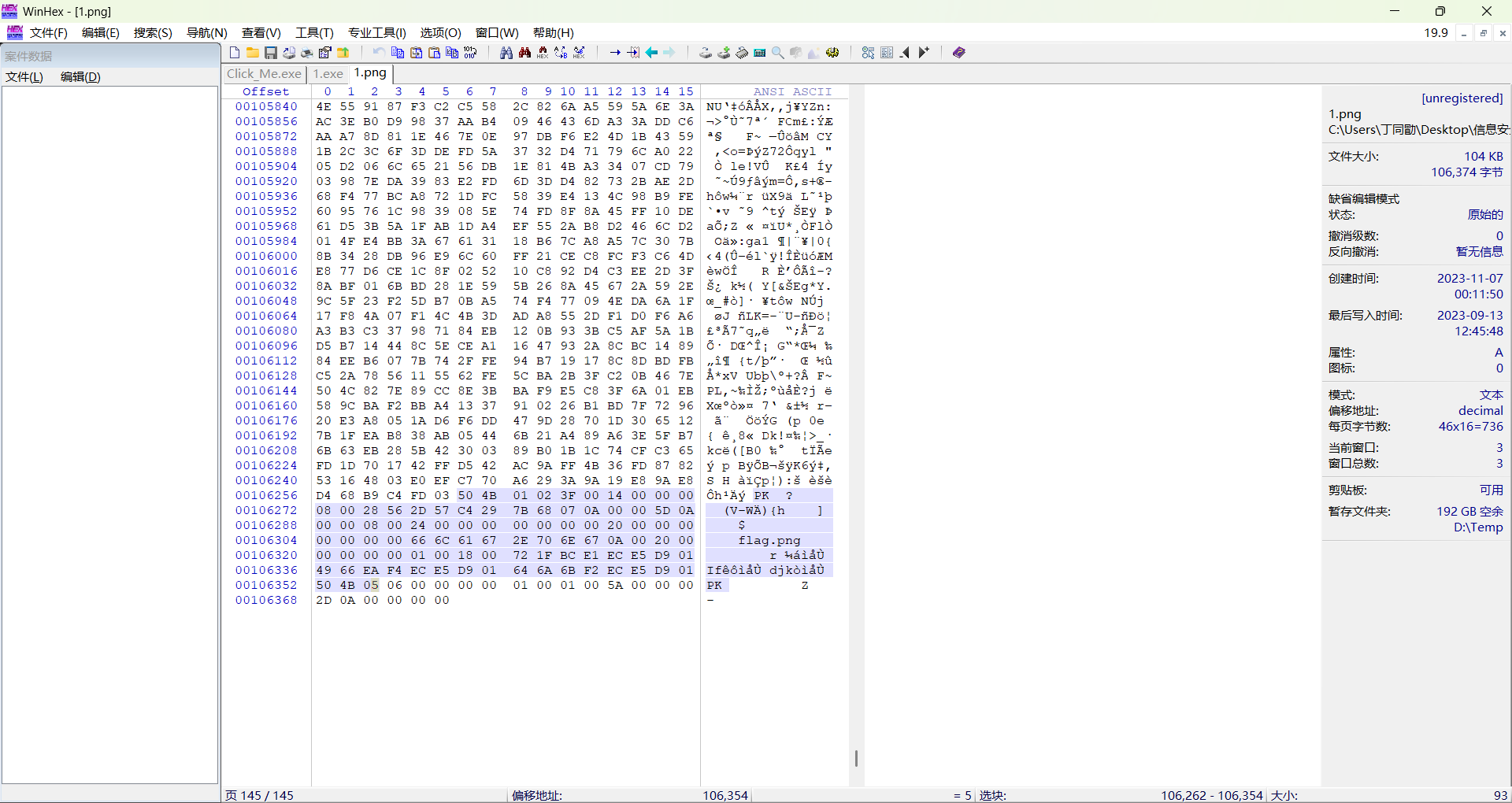The image size is (1512, 803).
Task: Undo the last edit via toolbar arrow
Action: (380, 53)
